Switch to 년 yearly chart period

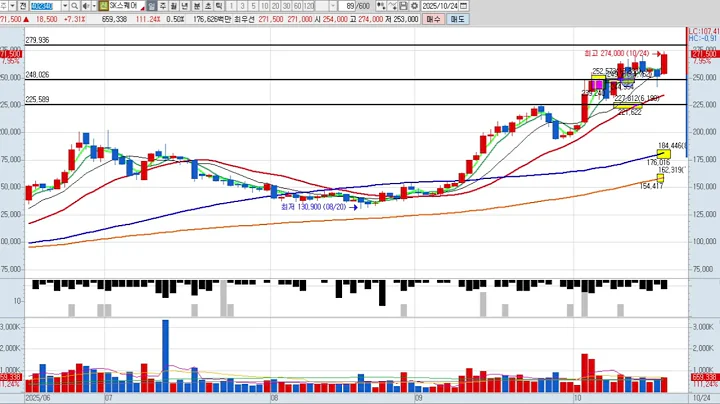(185, 6)
